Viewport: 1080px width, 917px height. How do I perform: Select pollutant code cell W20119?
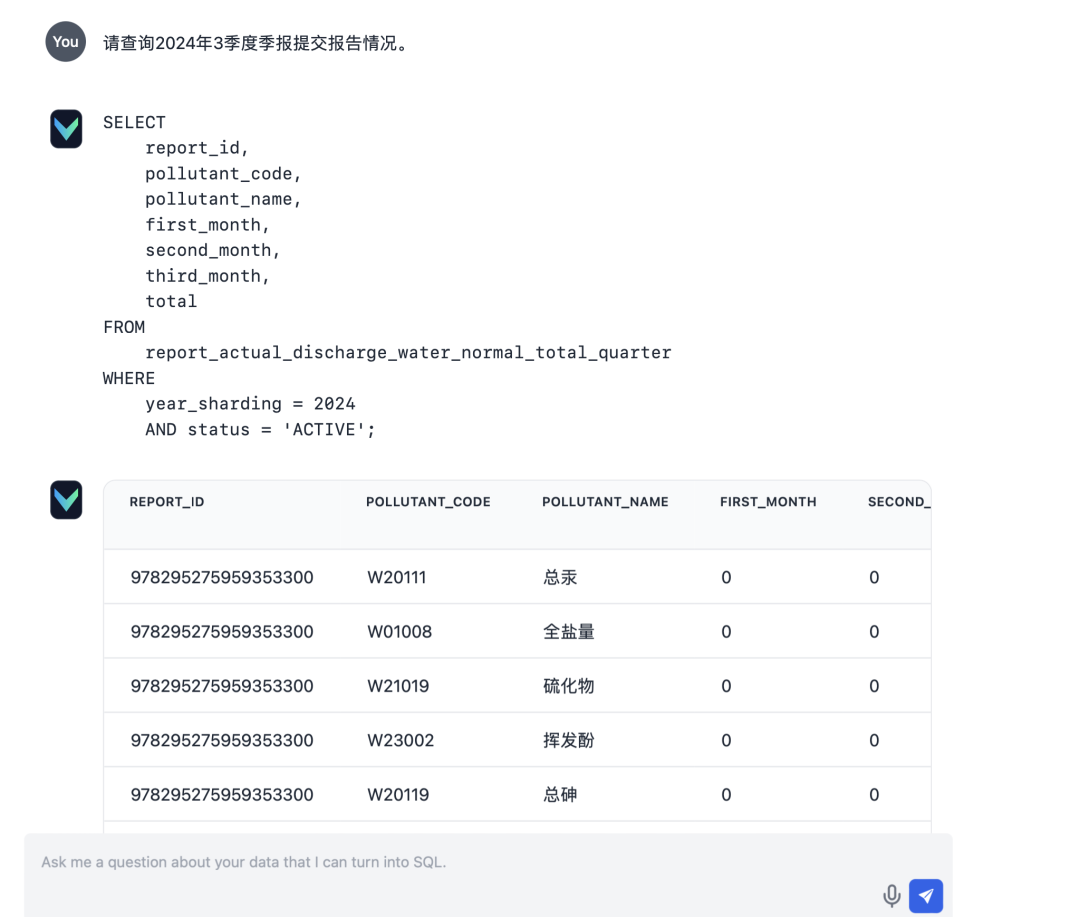click(x=398, y=795)
